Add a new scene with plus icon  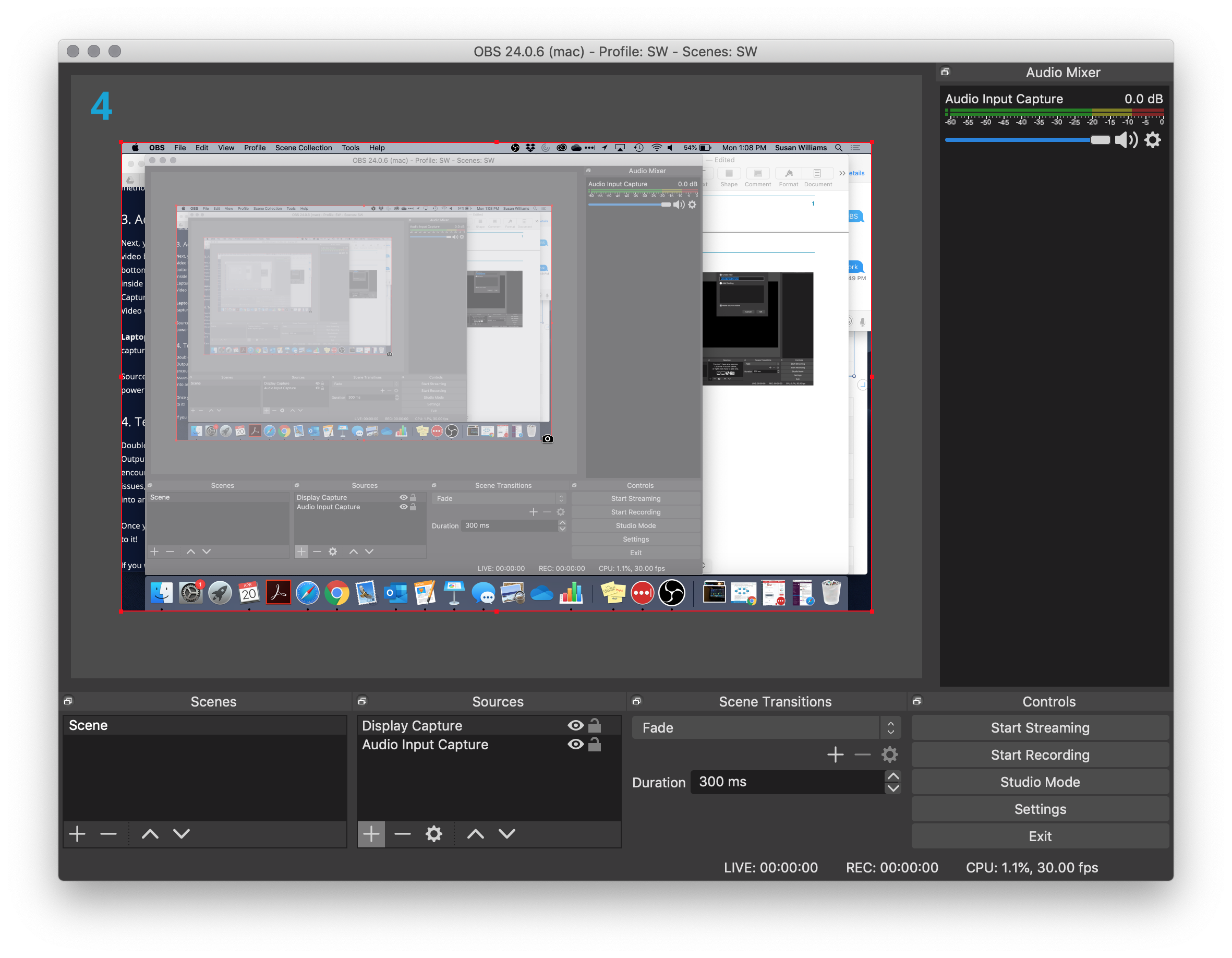[x=77, y=834]
